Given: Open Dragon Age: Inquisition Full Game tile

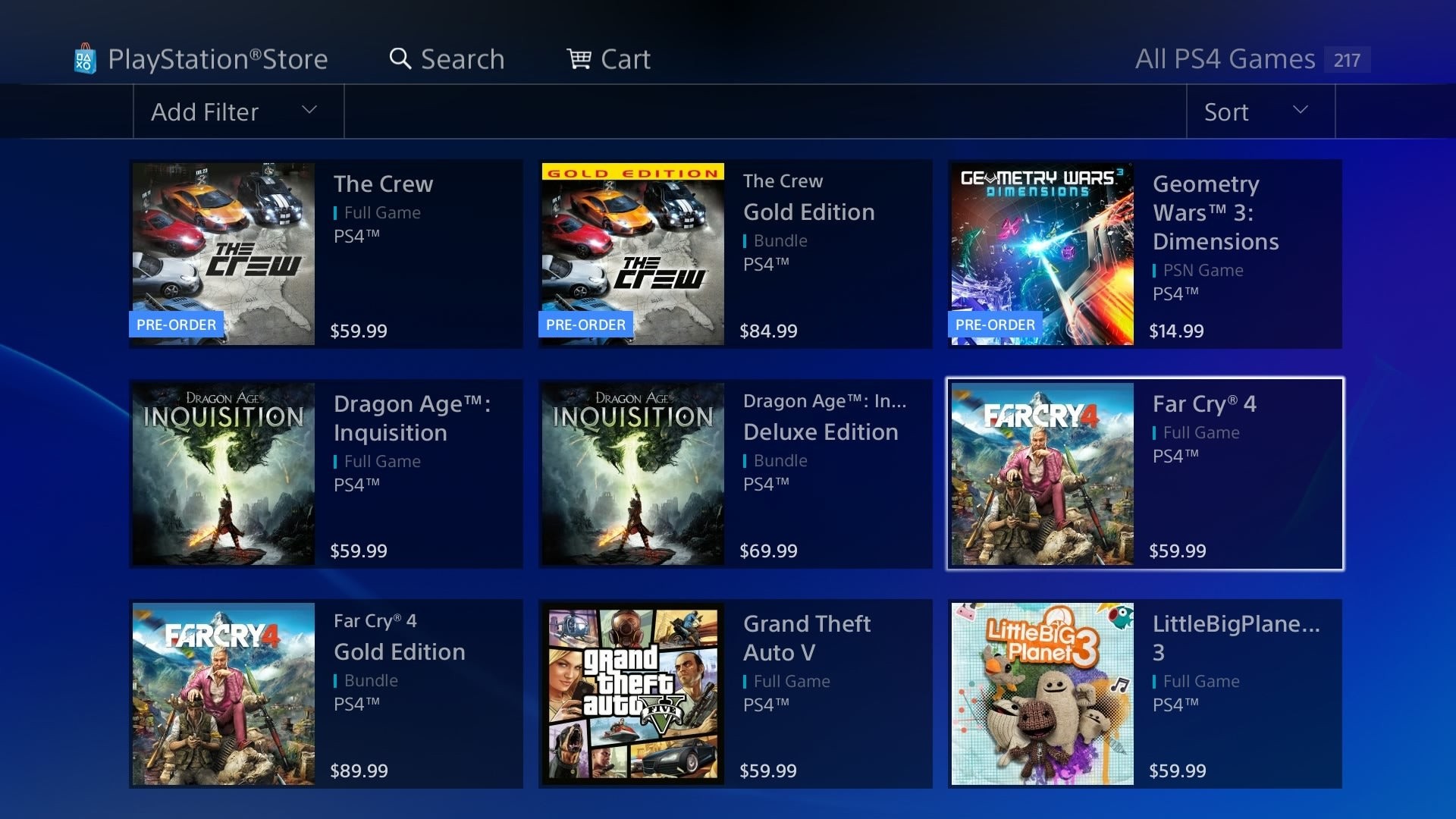Looking at the screenshot, I should (x=326, y=474).
